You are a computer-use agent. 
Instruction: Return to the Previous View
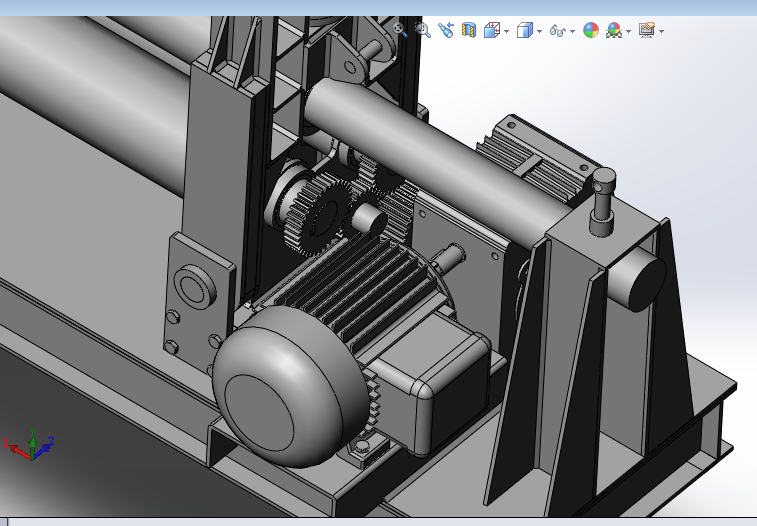point(446,30)
